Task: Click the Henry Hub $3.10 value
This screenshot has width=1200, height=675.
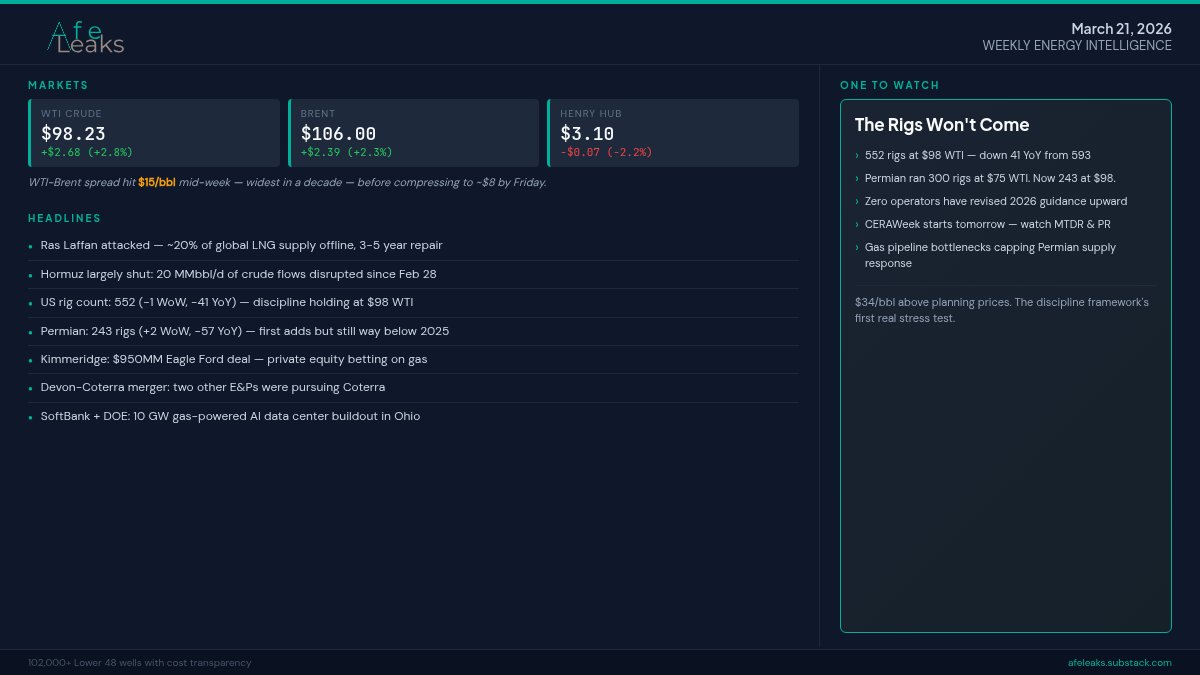Action: click(x=587, y=134)
